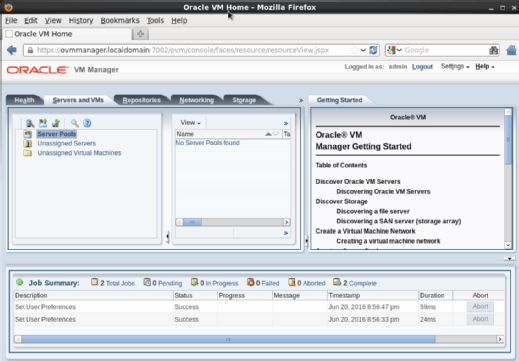
Task: Click the Total Jobs icon
Action: [95, 282]
